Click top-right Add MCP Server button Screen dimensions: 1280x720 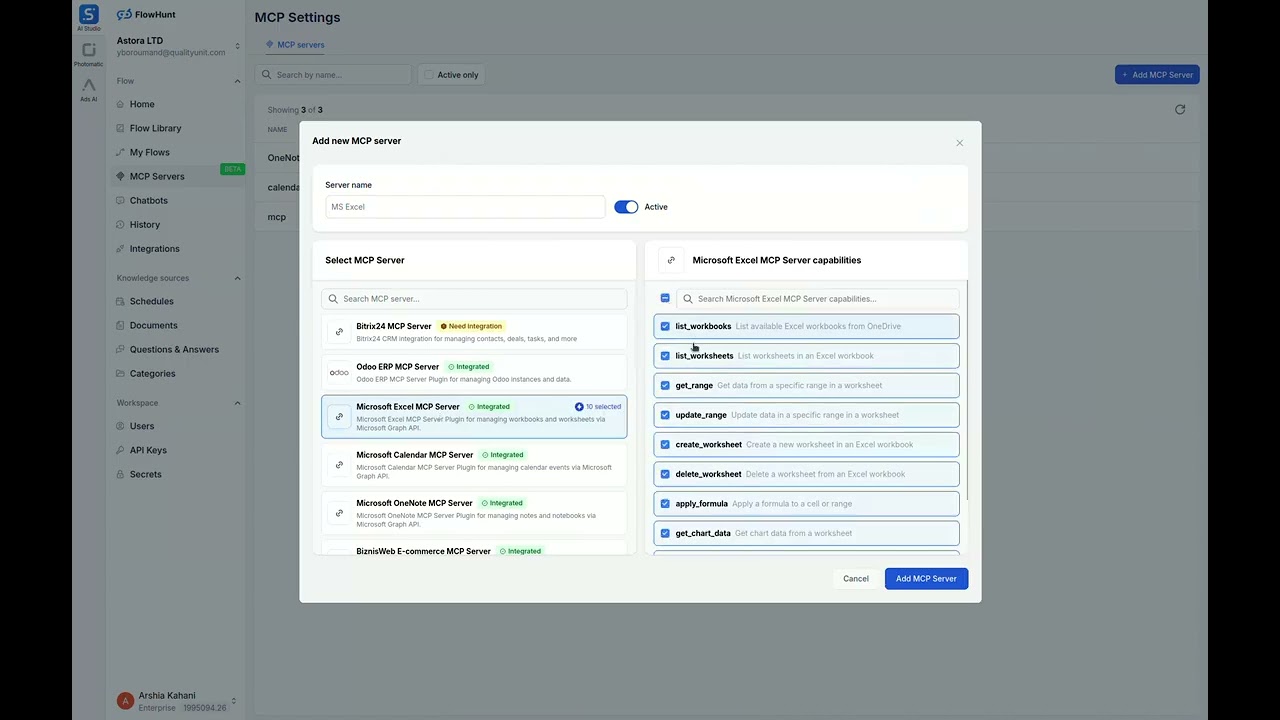[1157, 75]
